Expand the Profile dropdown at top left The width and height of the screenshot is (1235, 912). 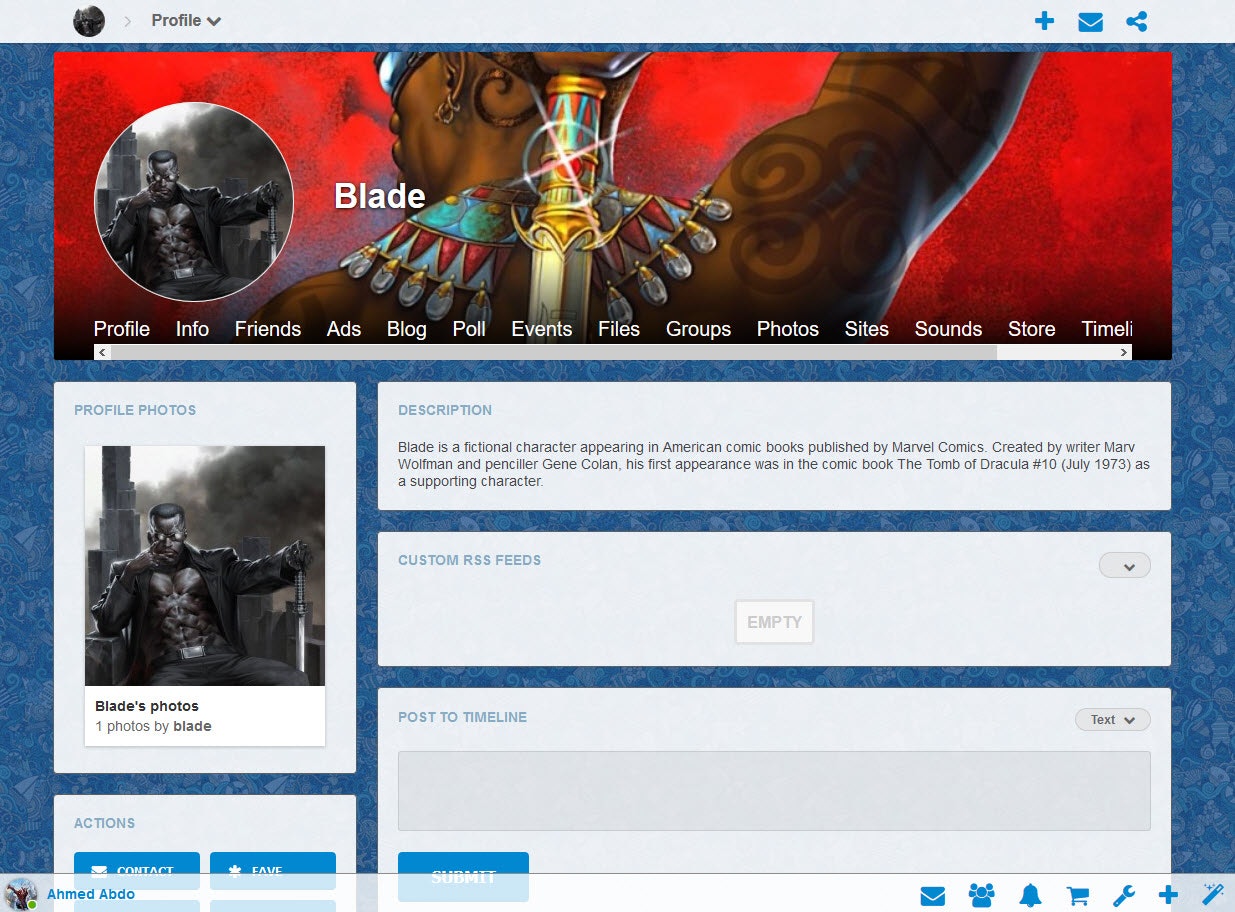point(185,20)
